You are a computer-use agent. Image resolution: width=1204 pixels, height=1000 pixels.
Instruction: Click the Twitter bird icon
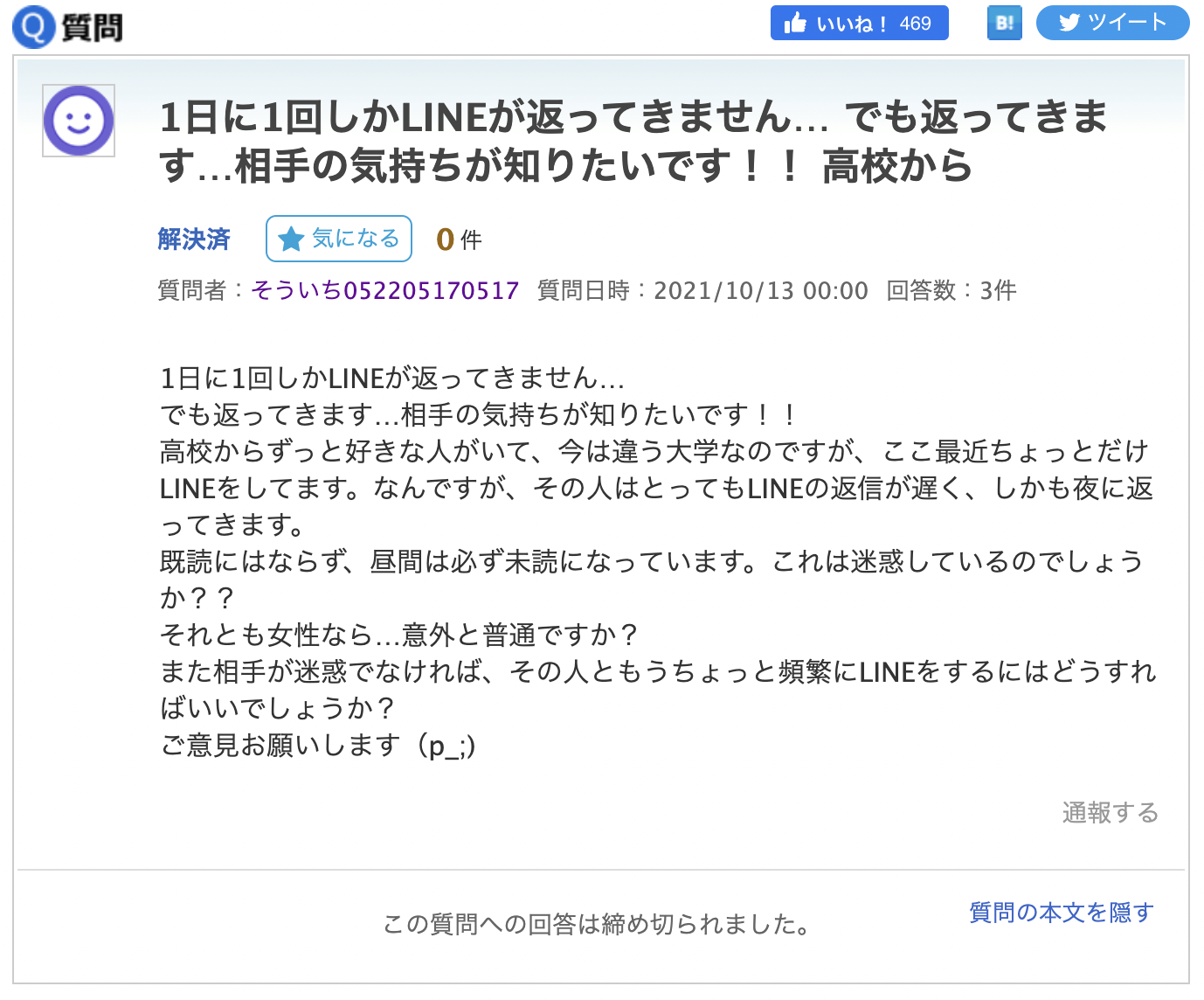tap(1069, 23)
